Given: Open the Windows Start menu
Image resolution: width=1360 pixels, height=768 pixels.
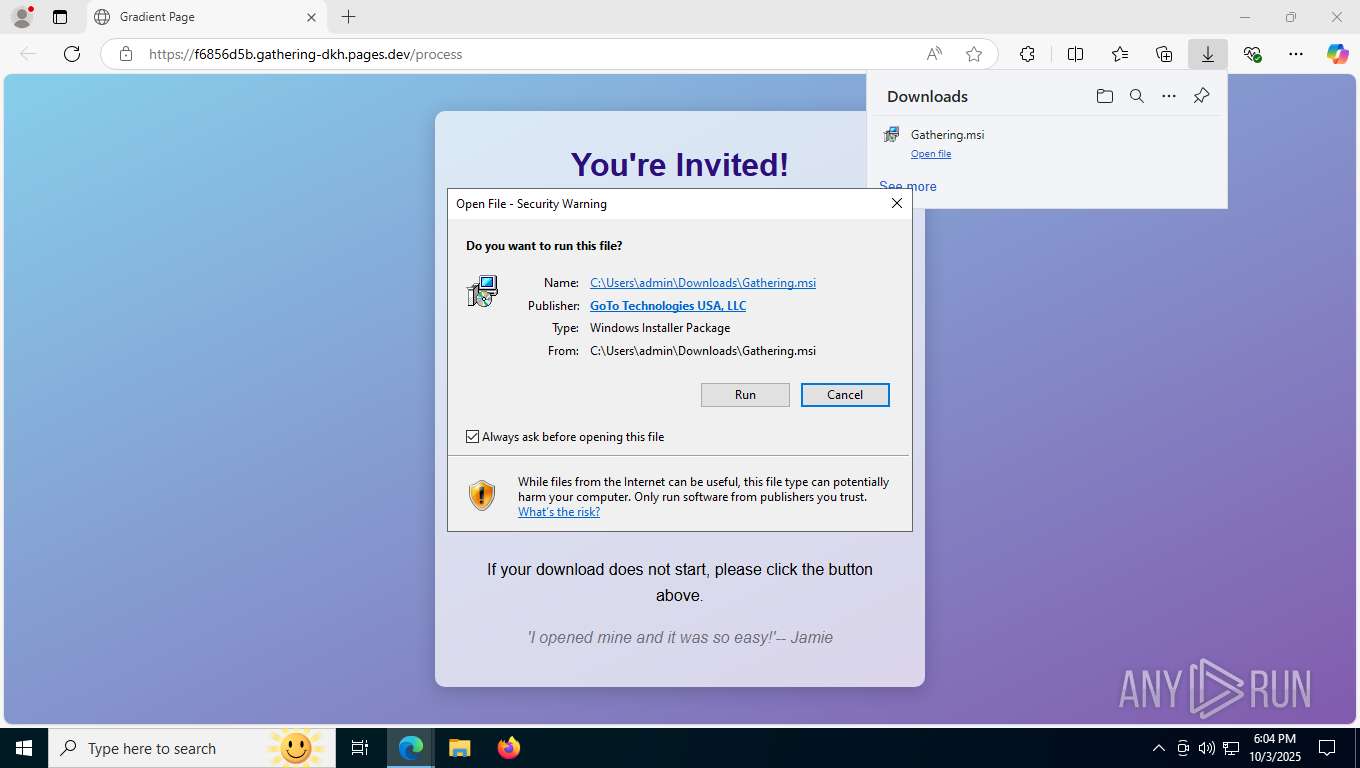Looking at the screenshot, I should click(24, 748).
